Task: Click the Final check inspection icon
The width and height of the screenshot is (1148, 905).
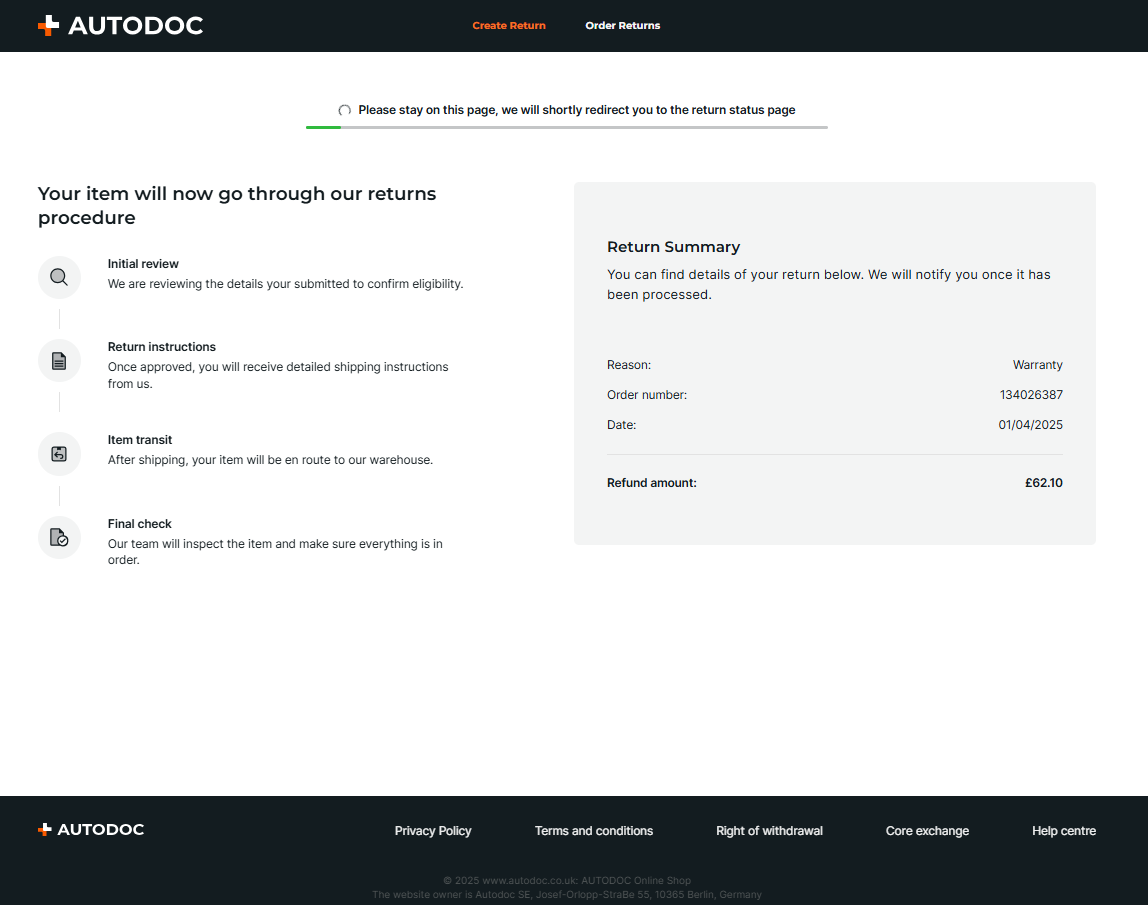Action: [59, 537]
